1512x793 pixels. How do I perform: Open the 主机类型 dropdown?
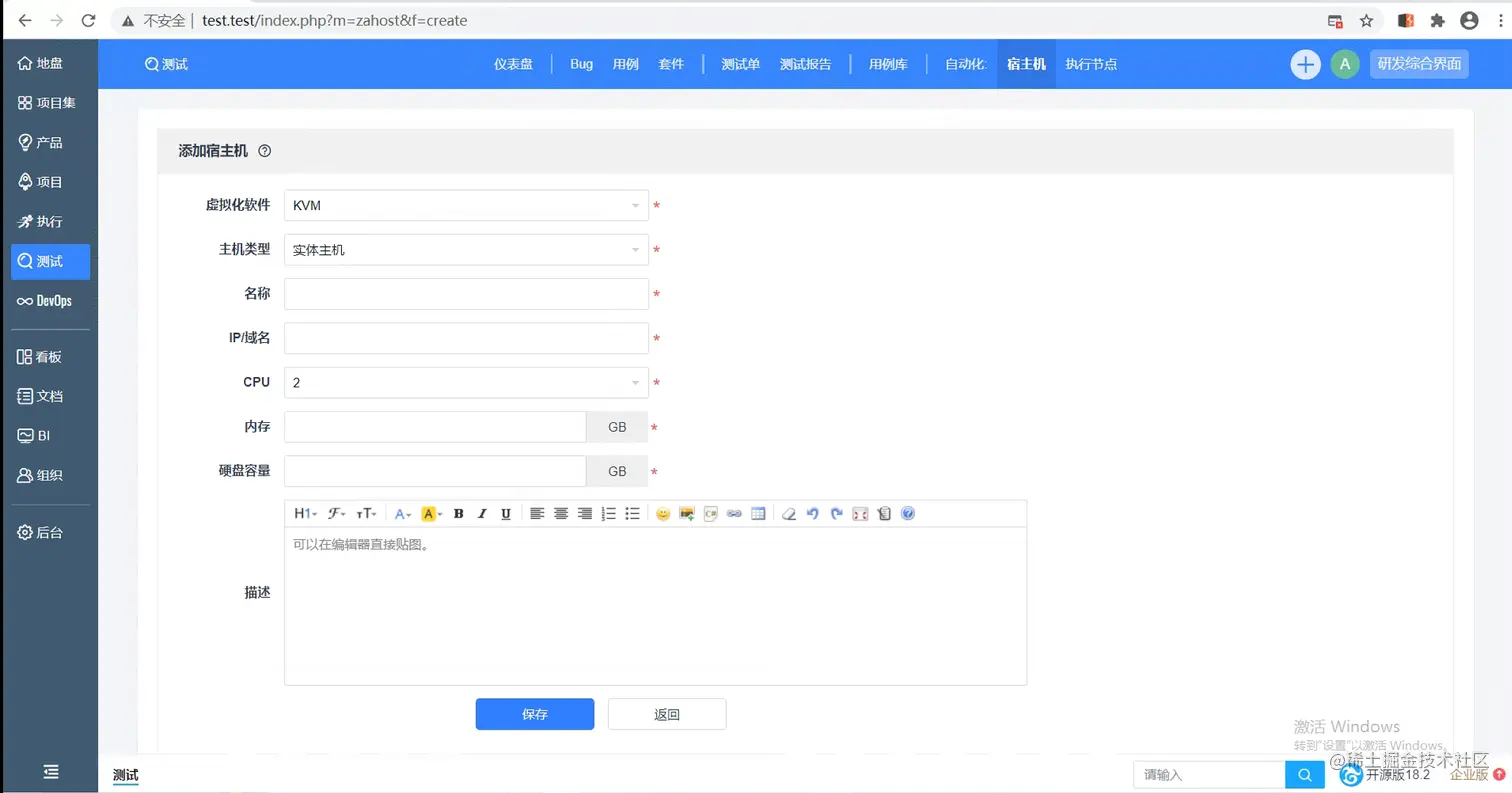pos(466,250)
